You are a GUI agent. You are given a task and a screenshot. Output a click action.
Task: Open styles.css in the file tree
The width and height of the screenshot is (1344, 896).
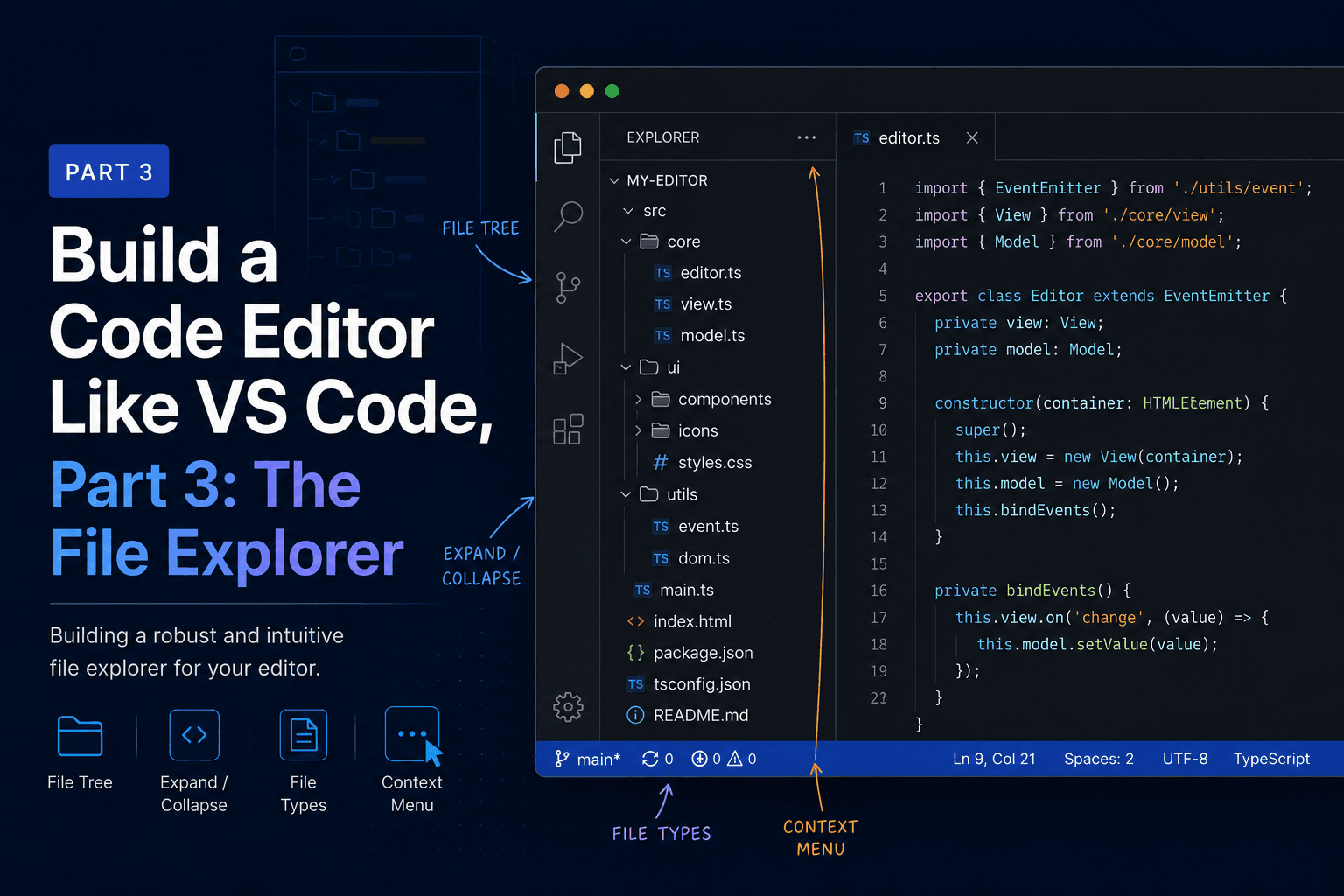[x=715, y=462]
